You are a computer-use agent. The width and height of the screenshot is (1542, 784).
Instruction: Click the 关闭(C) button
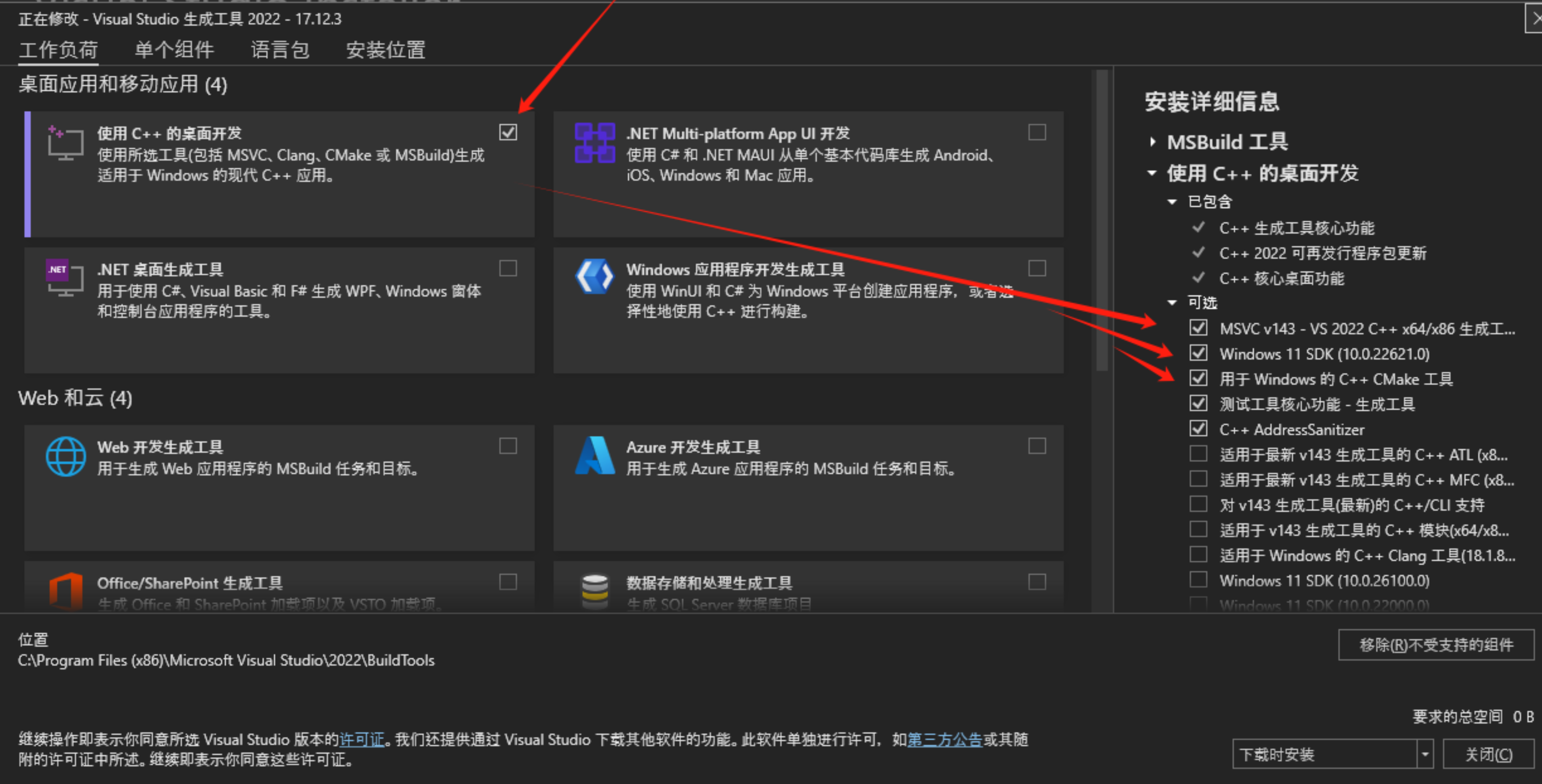pos(1488,753)
